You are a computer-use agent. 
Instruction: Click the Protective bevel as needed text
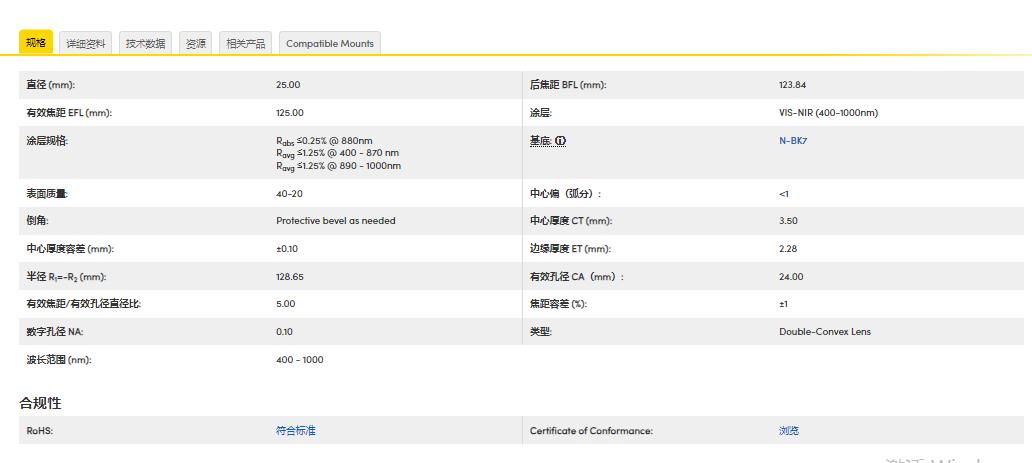click(x=335, y=221)
